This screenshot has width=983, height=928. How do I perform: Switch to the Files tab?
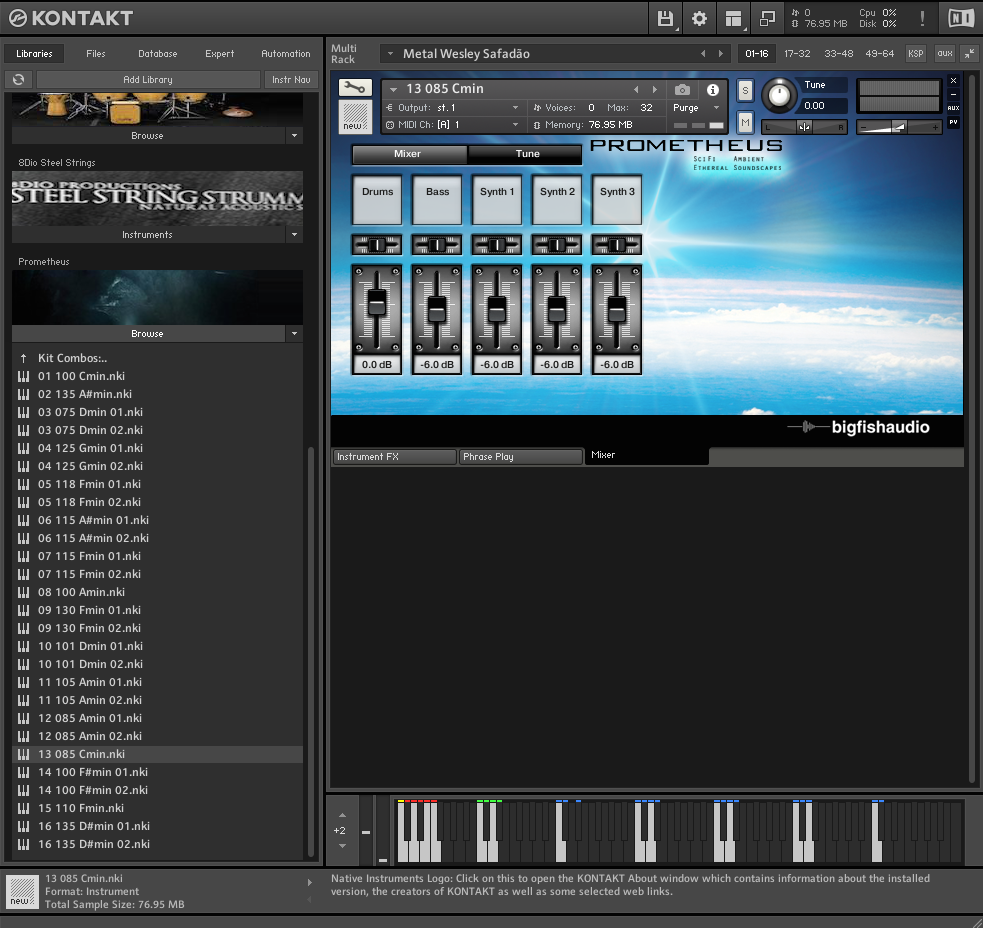click(96, 54)
